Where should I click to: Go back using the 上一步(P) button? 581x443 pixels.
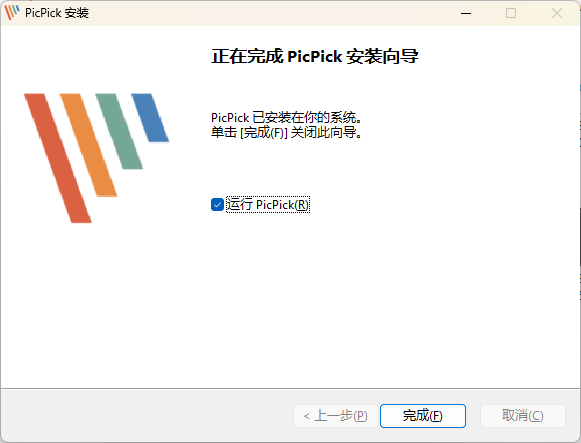click(336, 416)
